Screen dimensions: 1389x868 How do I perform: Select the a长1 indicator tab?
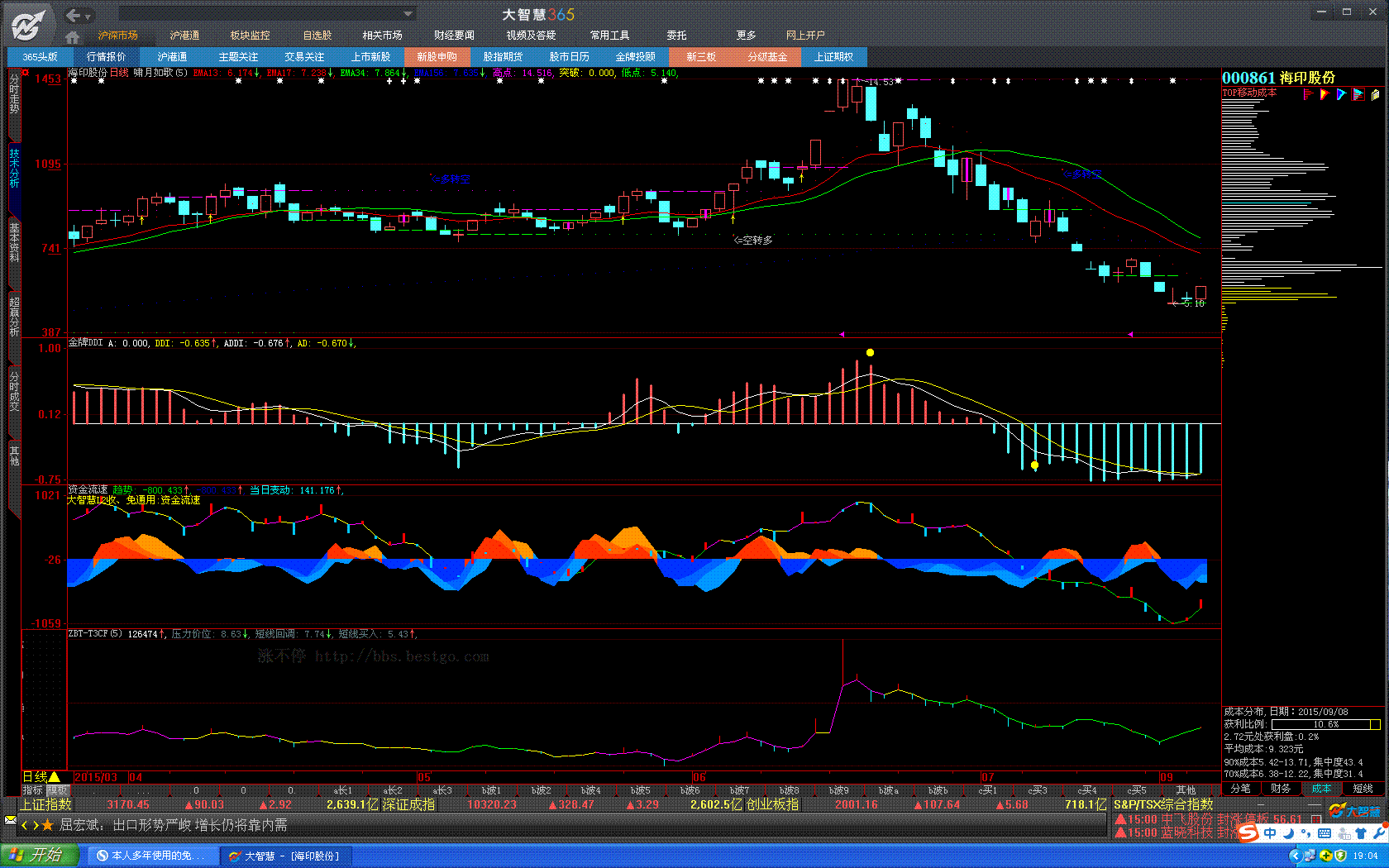click(343, 790)
